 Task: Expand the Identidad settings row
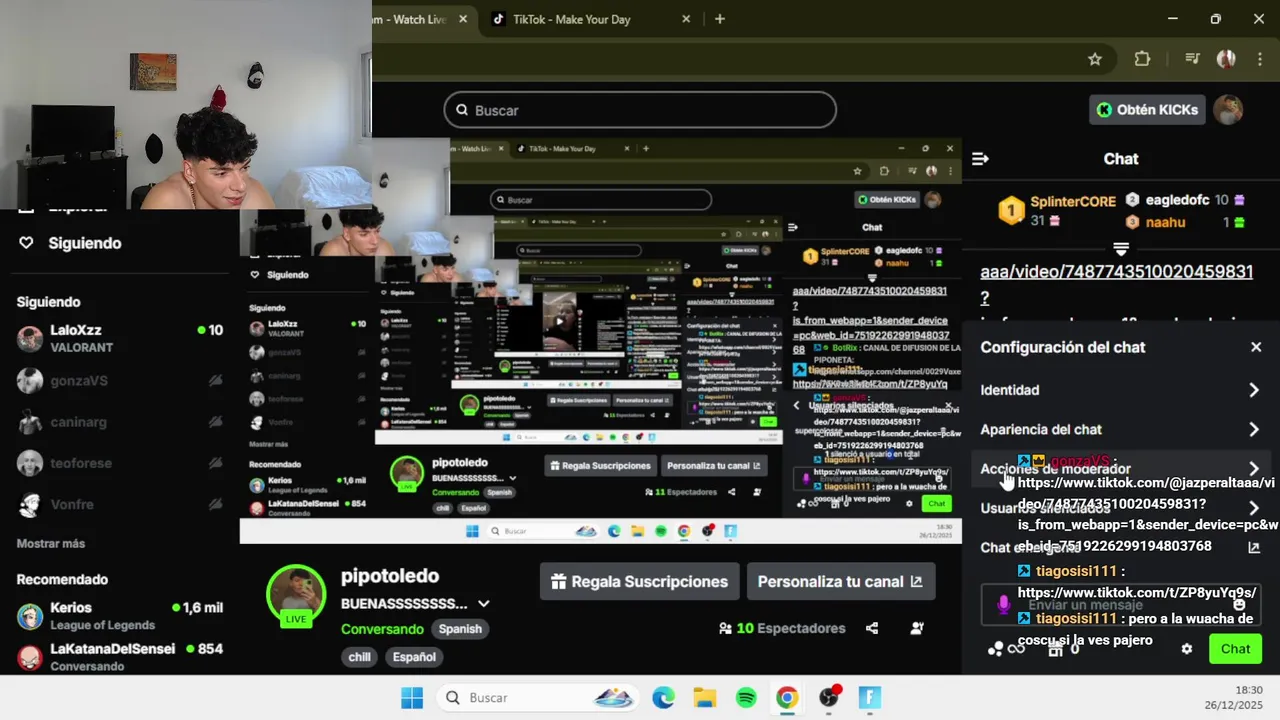1120,390
